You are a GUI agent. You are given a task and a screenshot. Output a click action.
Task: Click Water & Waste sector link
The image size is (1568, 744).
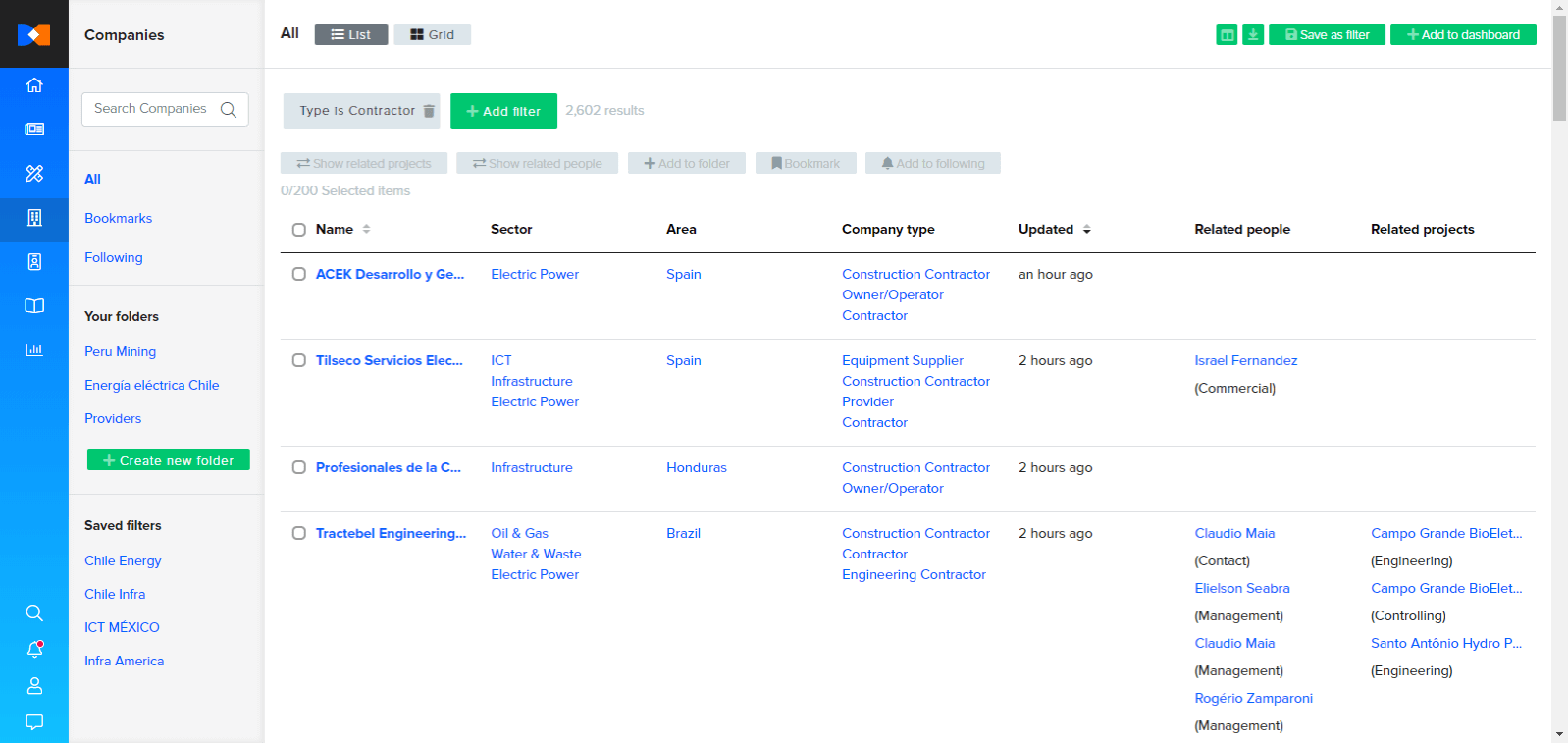coord(536,554)
